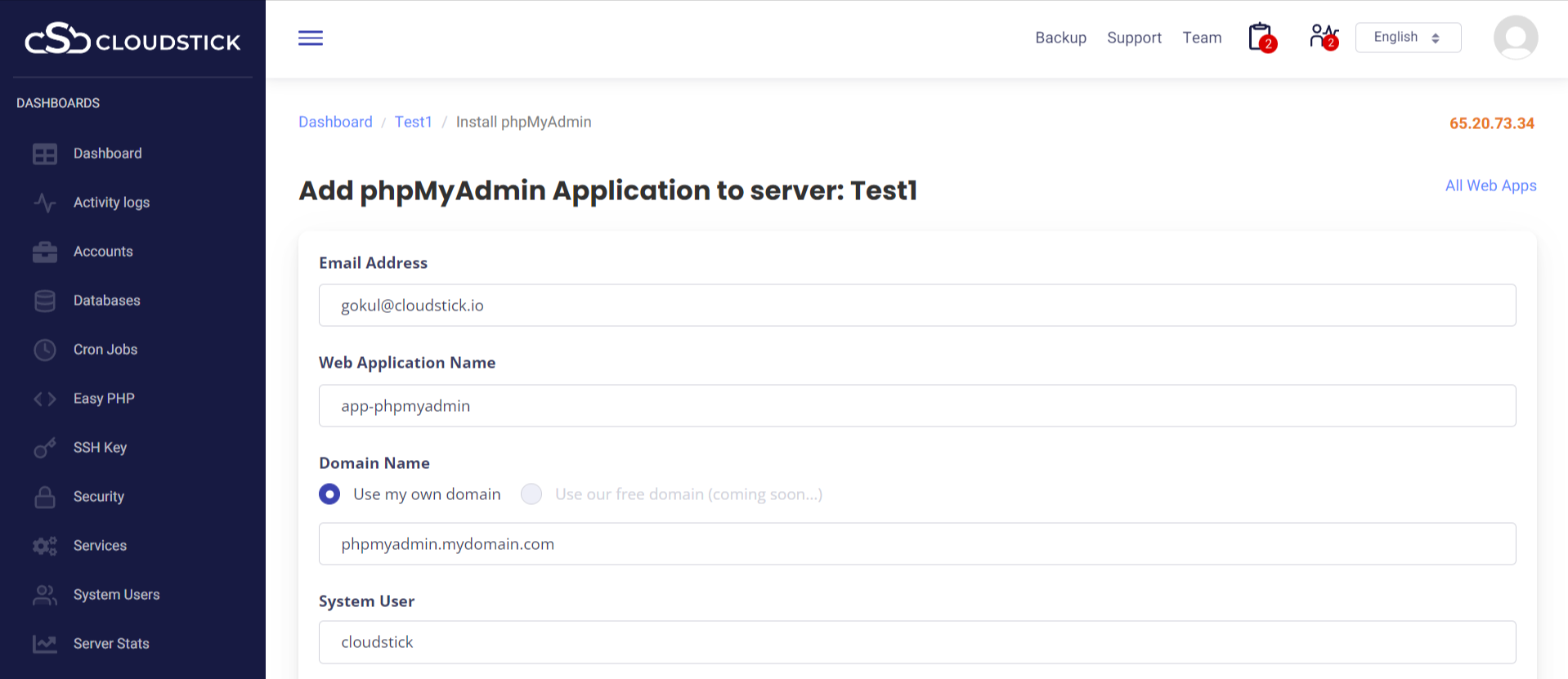Click the SSH Key icon

45,448
